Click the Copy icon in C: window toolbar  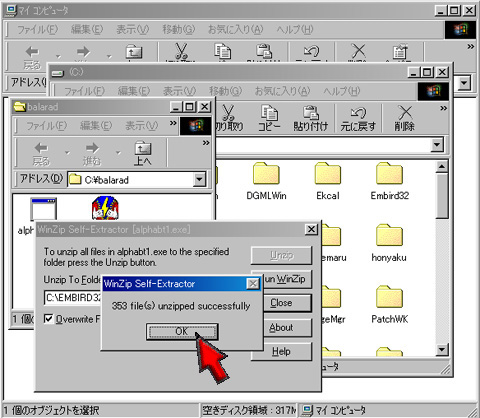(x=269, y=113)
